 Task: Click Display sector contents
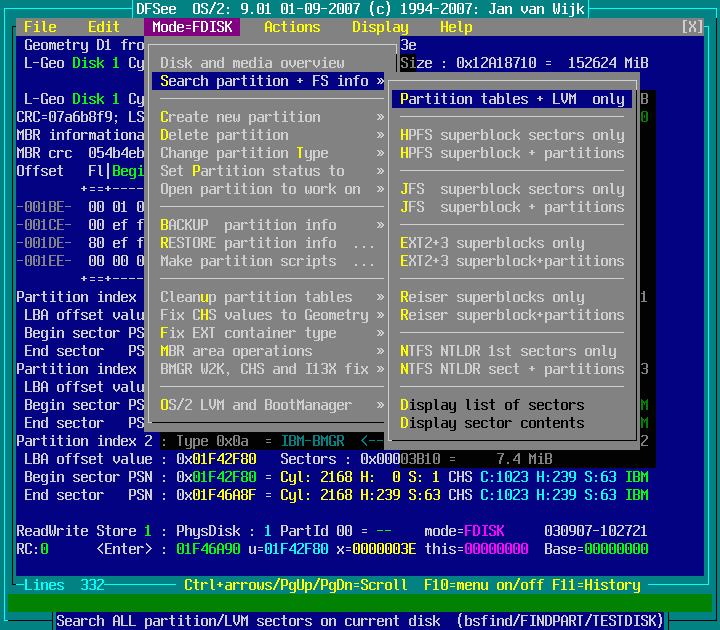pos(492,423)
